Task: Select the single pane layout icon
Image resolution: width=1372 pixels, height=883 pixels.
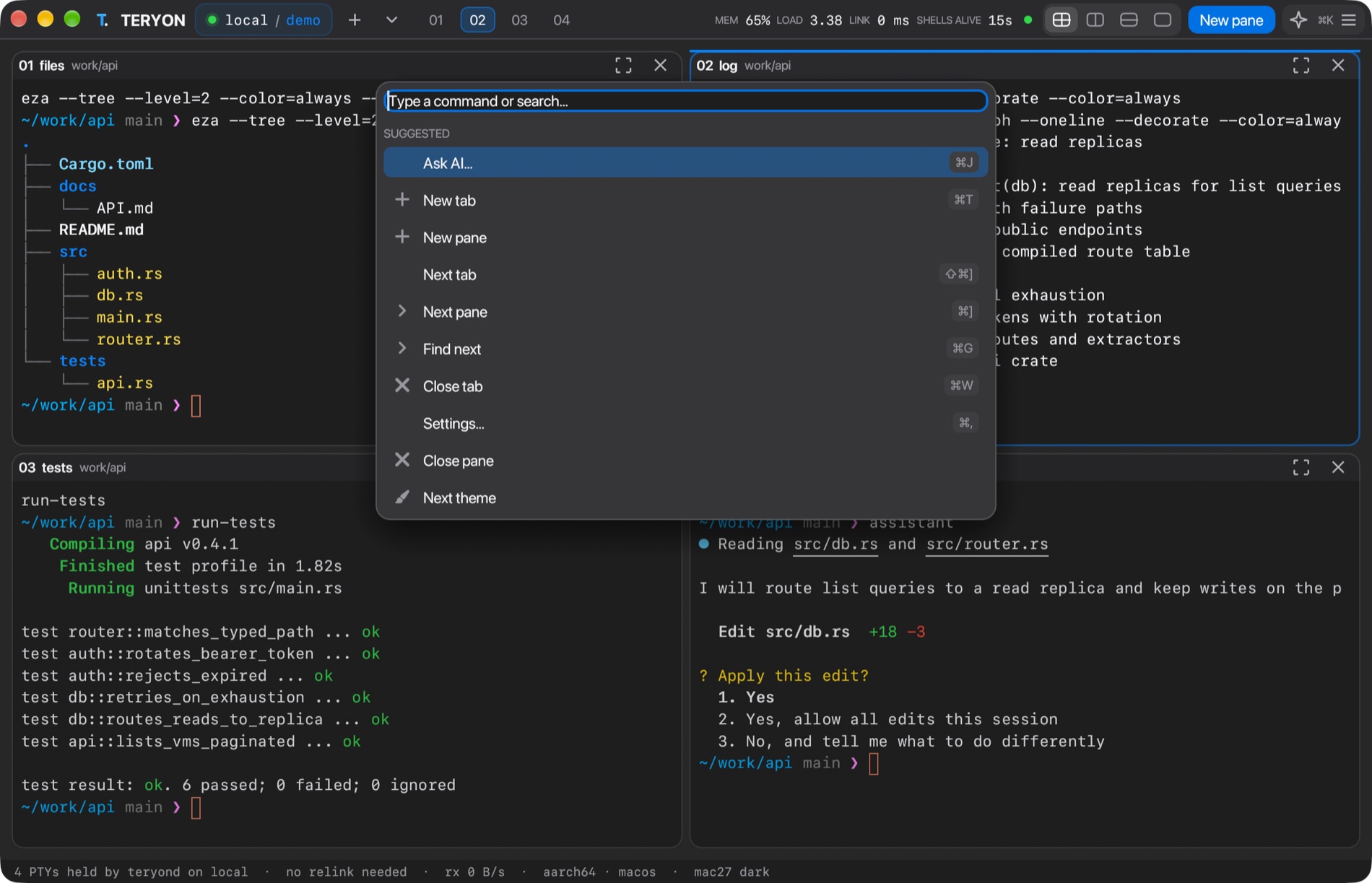Action: (1163, 20)
